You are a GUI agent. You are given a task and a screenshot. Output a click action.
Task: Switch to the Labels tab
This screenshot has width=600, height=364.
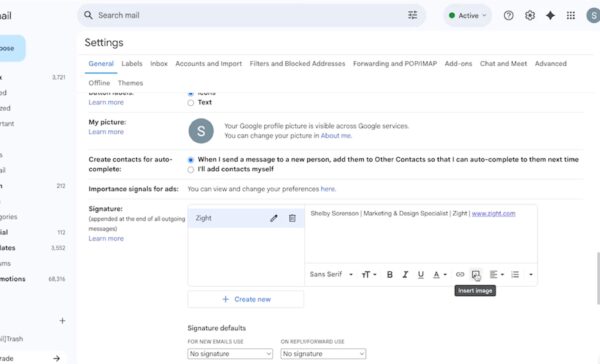click(x=132, y=64)
